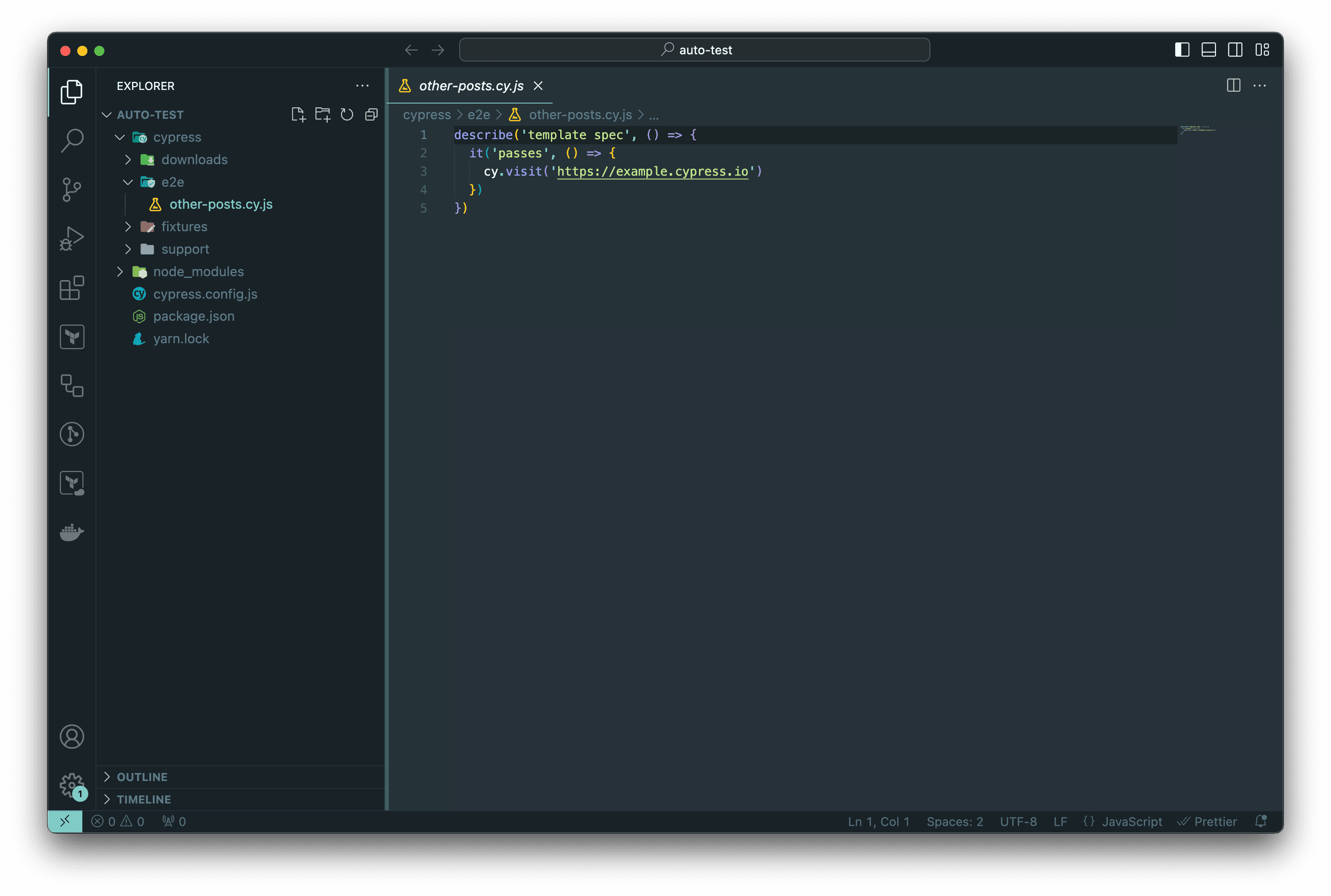Toggle secondary side bar visibility
Viewport: 1331px width, 896px height.
(x=1235, y=50)
